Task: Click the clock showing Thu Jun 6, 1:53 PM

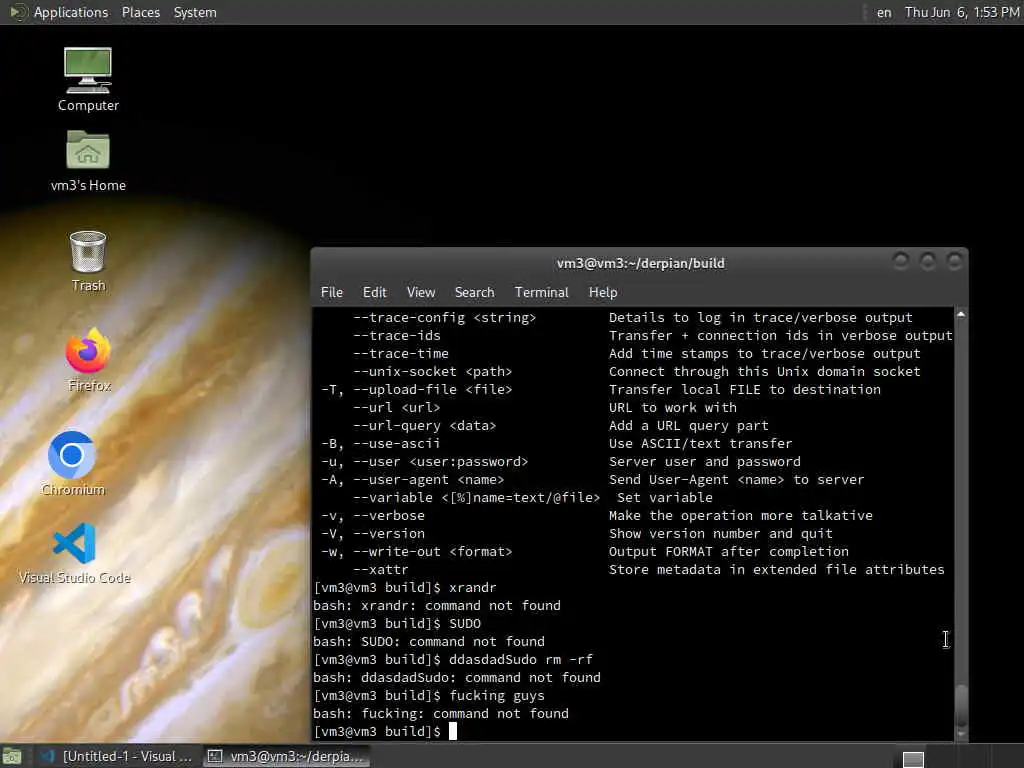Action: pyautogui.click(x=961, y=12)
